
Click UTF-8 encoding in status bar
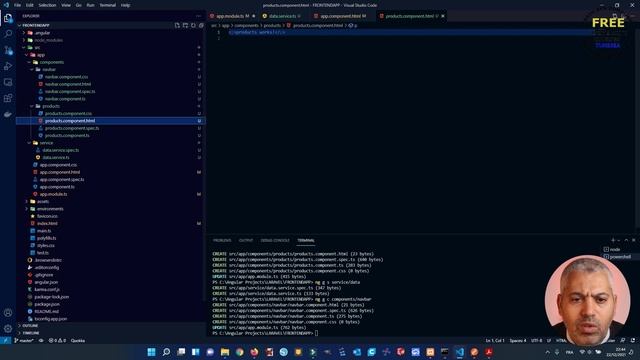click(537, 340)
